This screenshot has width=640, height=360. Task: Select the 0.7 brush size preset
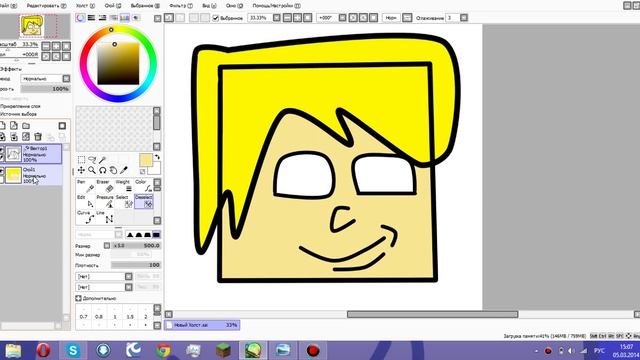click(x=84, y=317)
